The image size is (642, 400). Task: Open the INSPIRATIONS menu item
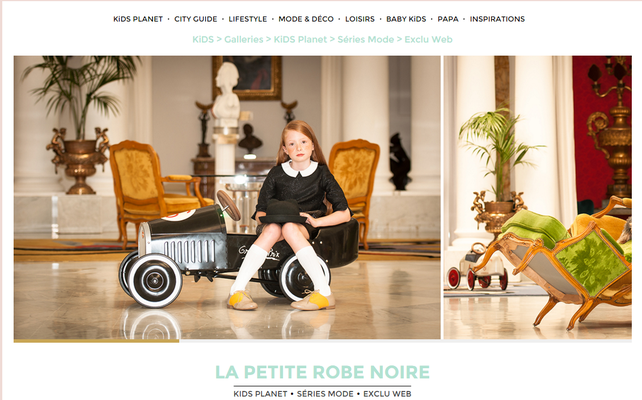coord(497,19)
